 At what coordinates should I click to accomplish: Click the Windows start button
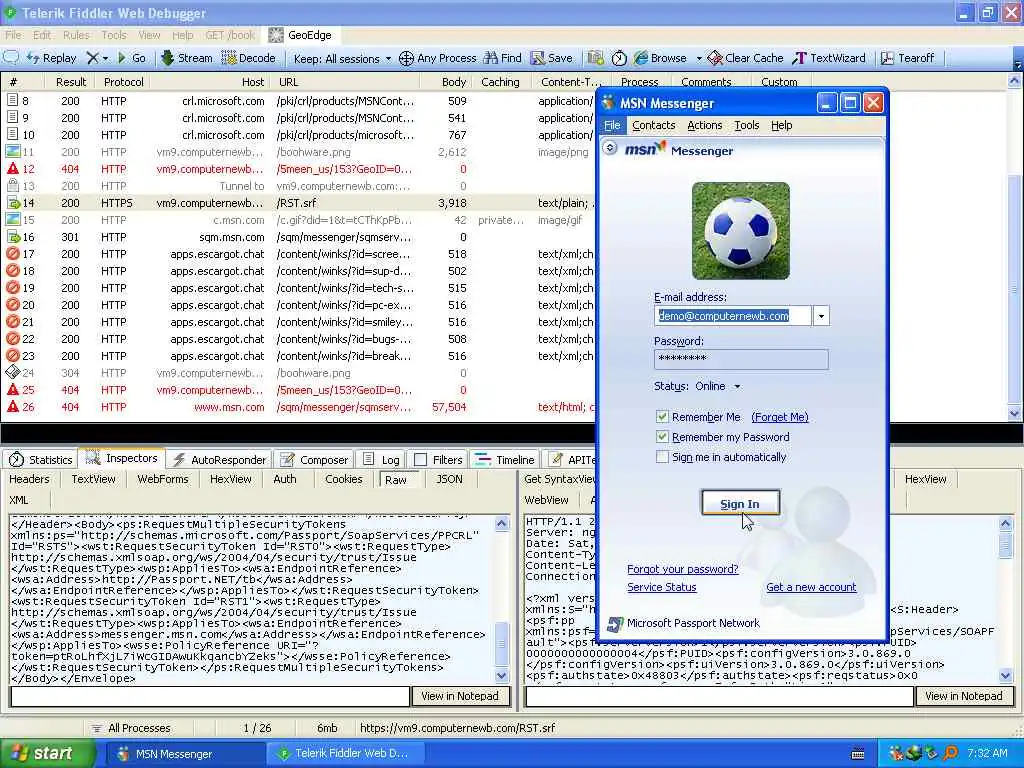coord(48,754)
